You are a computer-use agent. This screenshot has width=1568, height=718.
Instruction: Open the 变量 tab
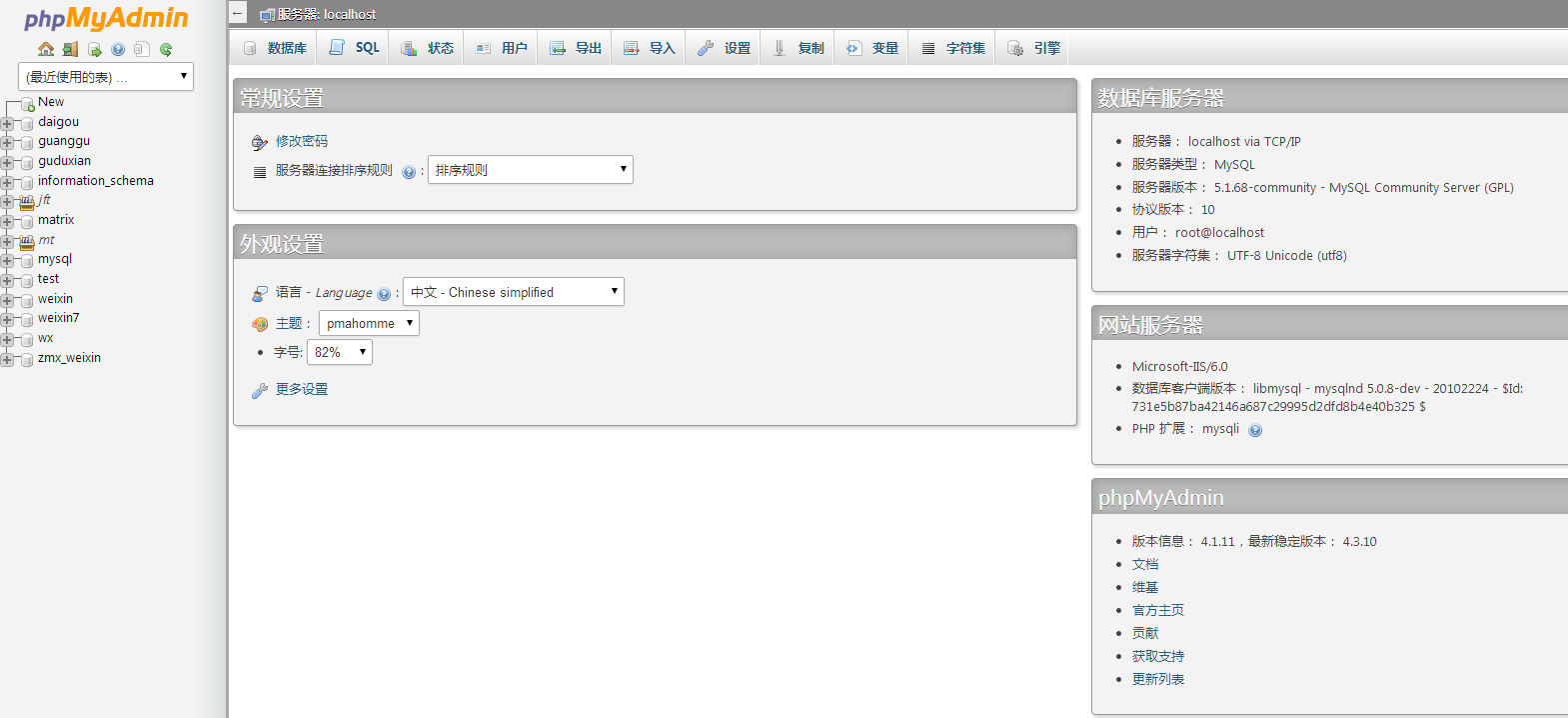(x=871, y=48)
